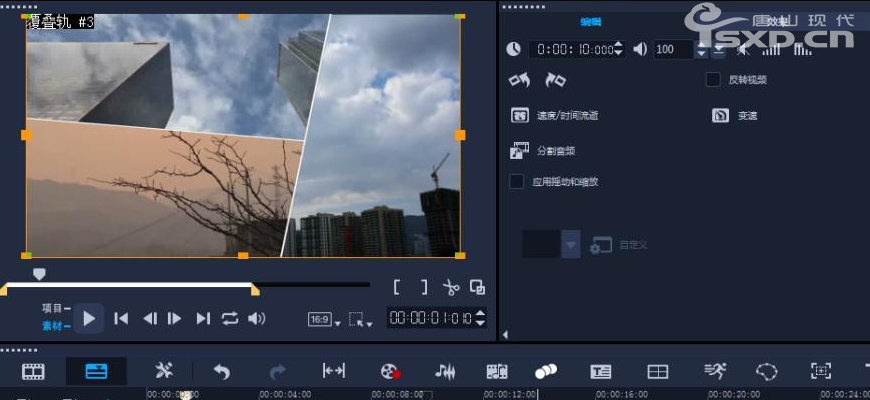Toggle the Repeat loop playback button
The width and height of the screenshot is (870, 400).
click(230, 318)
